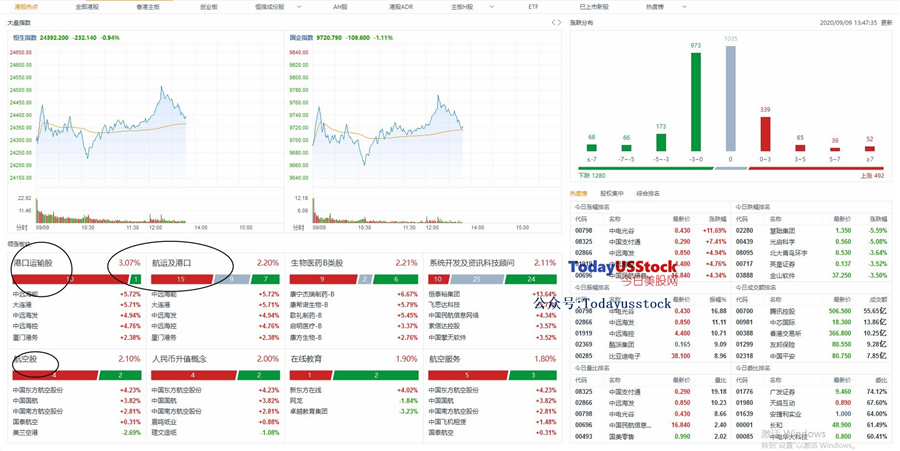Select 美兰空港 row in 航空股 card
The width and height of the screenshot is (900, 451).
point(76,433)
